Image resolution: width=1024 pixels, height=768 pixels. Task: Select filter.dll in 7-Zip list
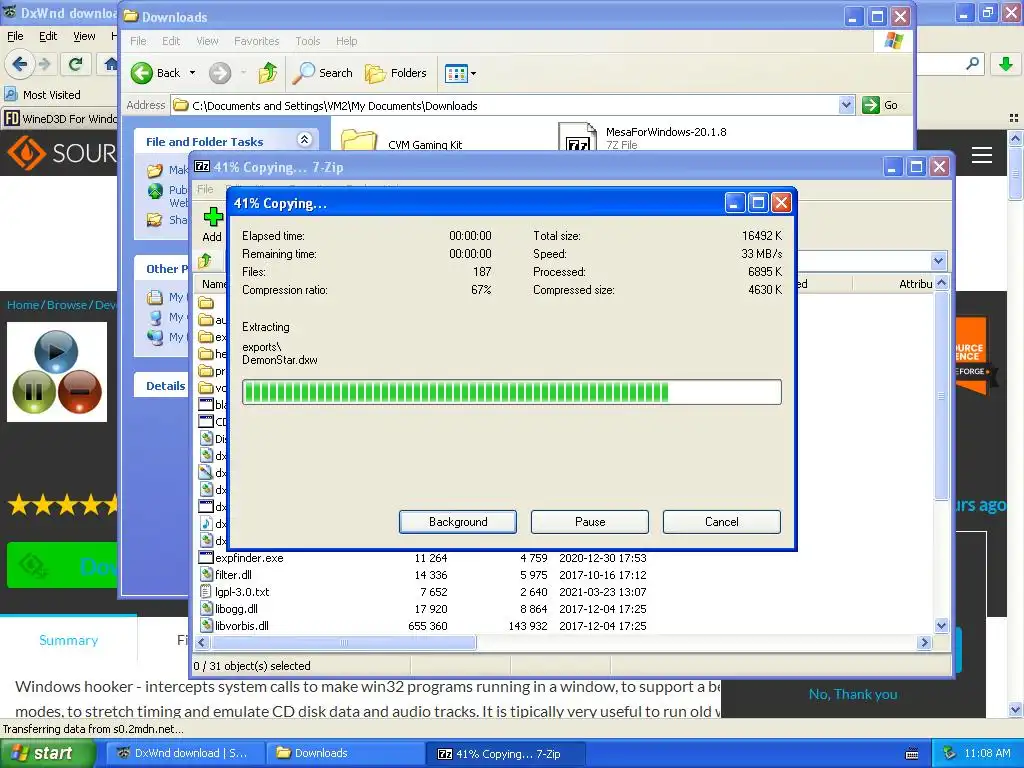[x=233, y=575]
